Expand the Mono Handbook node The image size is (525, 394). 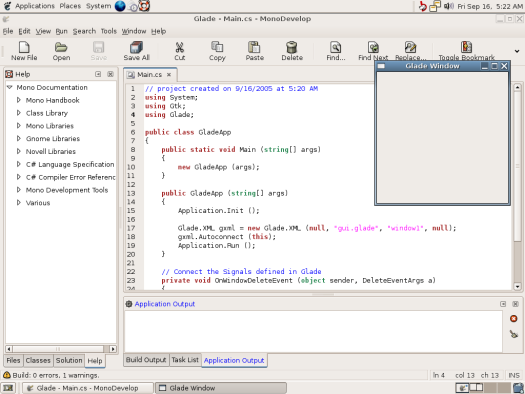(19, 100)
